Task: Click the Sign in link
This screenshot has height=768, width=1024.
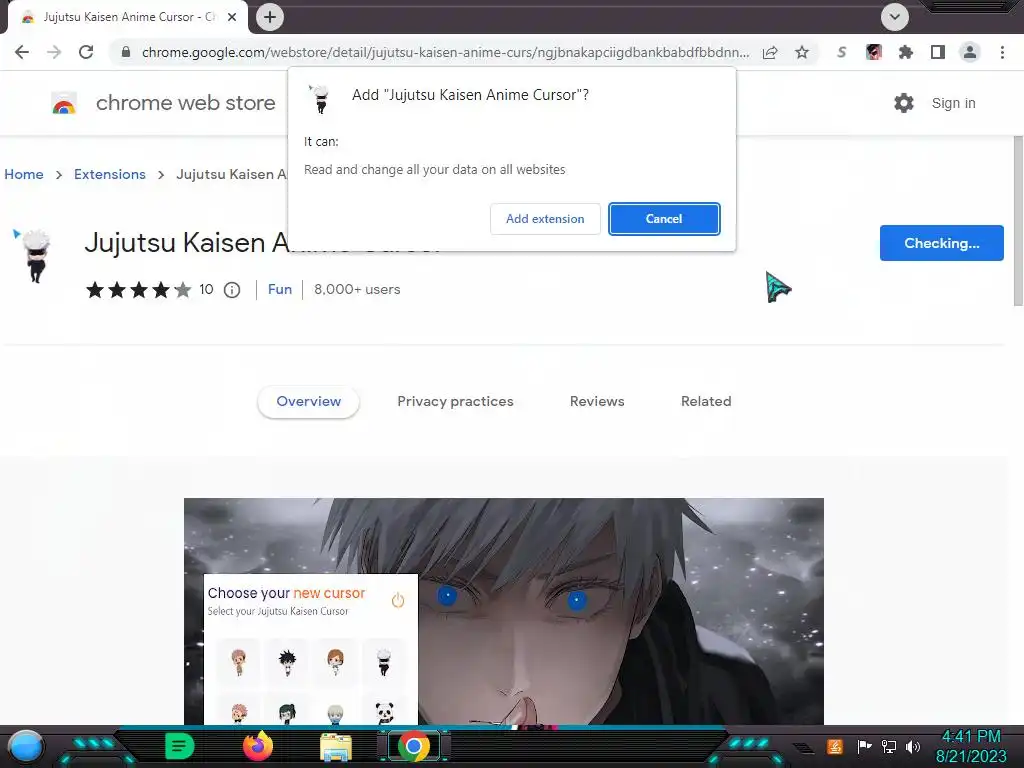Action: click(953, 103)
